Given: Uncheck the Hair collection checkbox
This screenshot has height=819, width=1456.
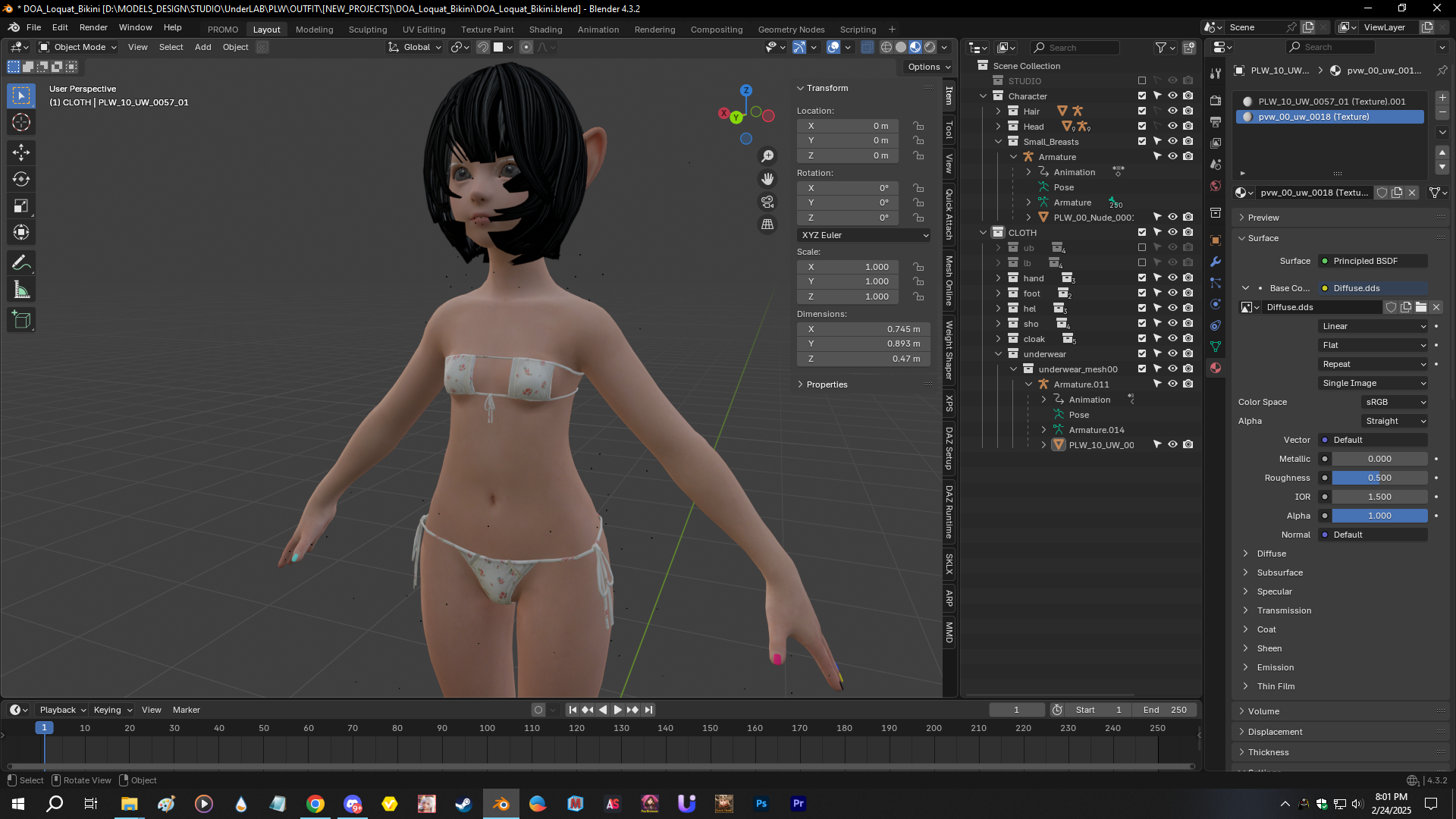Looking at the screenshot, I should coord(1142,111).
